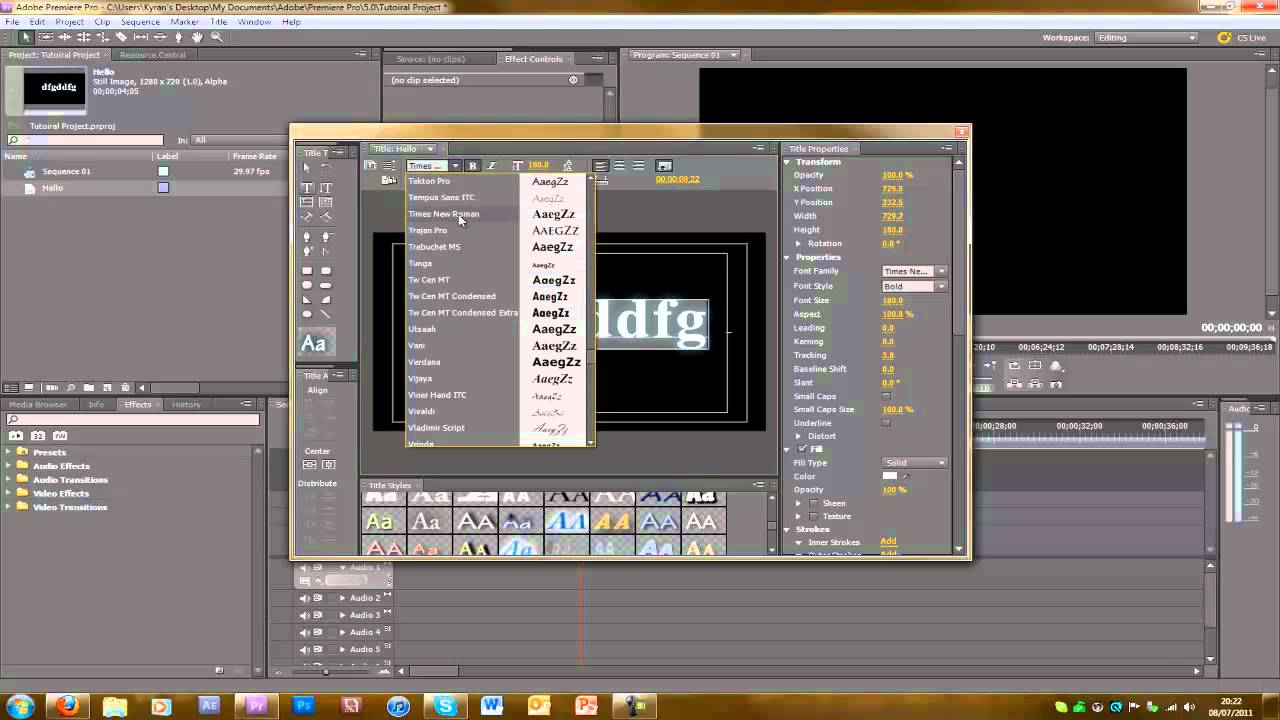Image resolution: width=1280 pixels, height=720 pixels.
Task: Add an Inner Stroke
Action: pos(888,542)
